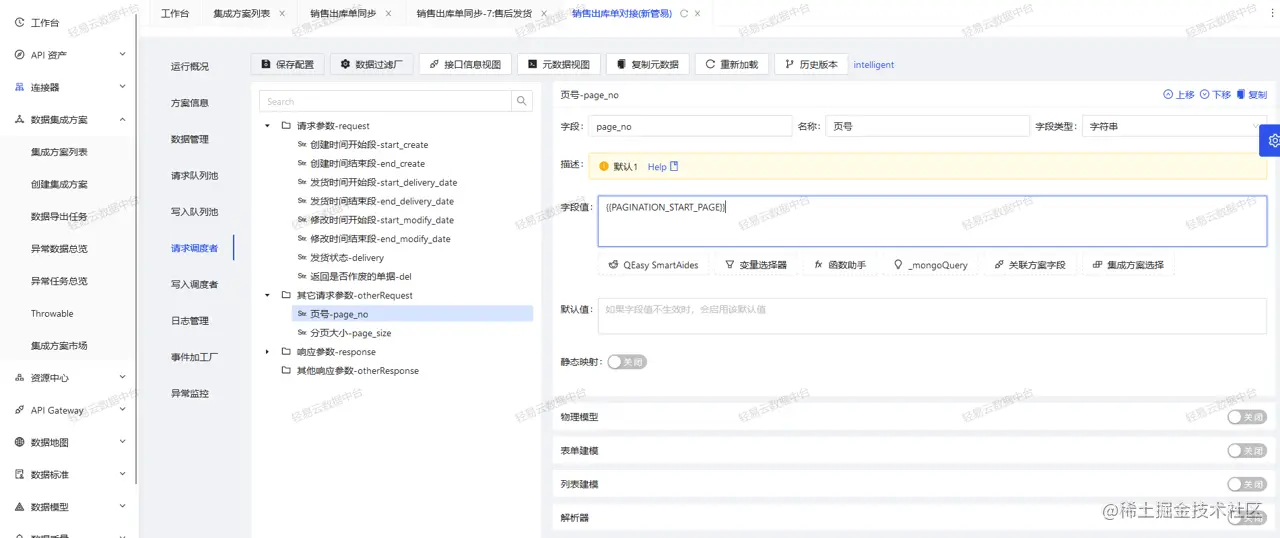The width and height of the screenshot is (1280, 538).
Task: Toggle the 物理模型 switch
Action: [x=1247, y=417]
